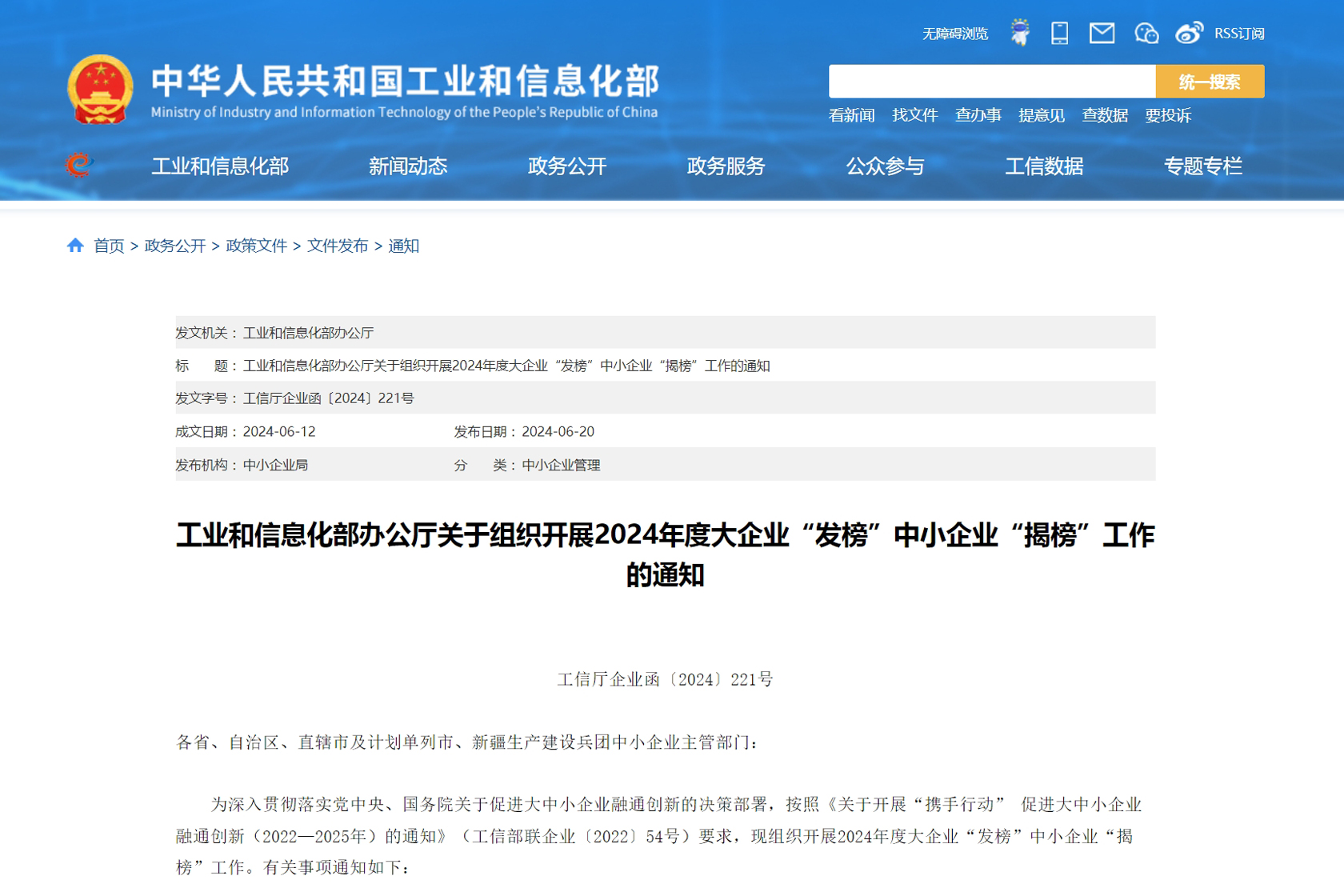This screenshot has height=896, width=1344.
Task: Open the 专题专栏 navigation item
Action: (x=1202, y=166)
